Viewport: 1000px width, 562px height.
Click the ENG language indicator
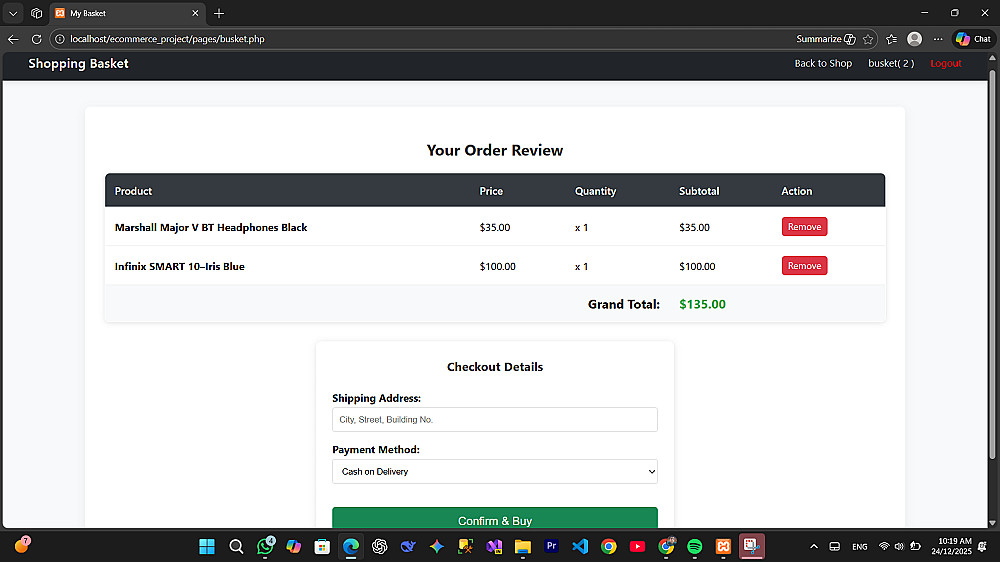point(860,547)
